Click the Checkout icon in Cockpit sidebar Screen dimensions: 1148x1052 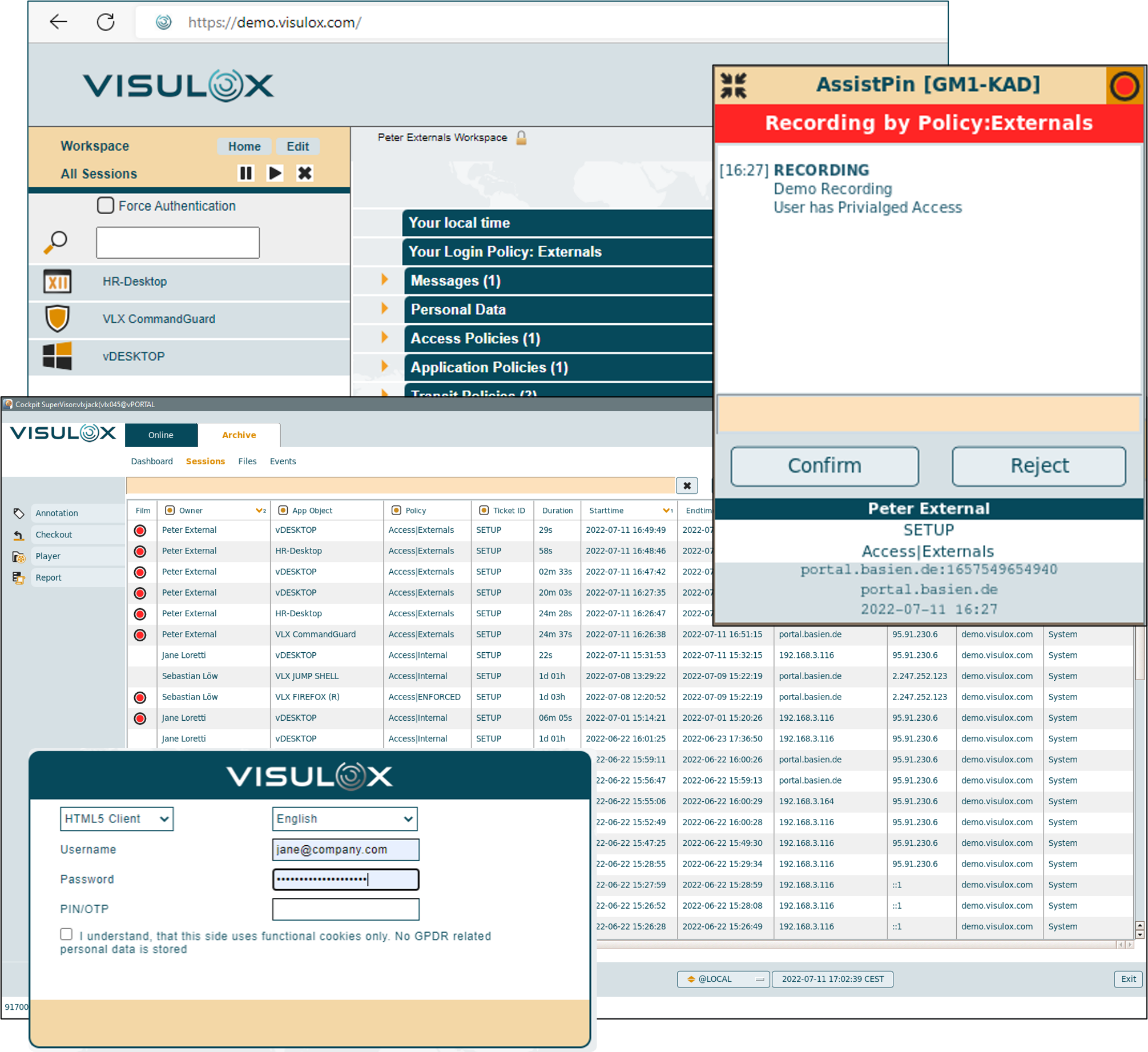coord(19,535)
